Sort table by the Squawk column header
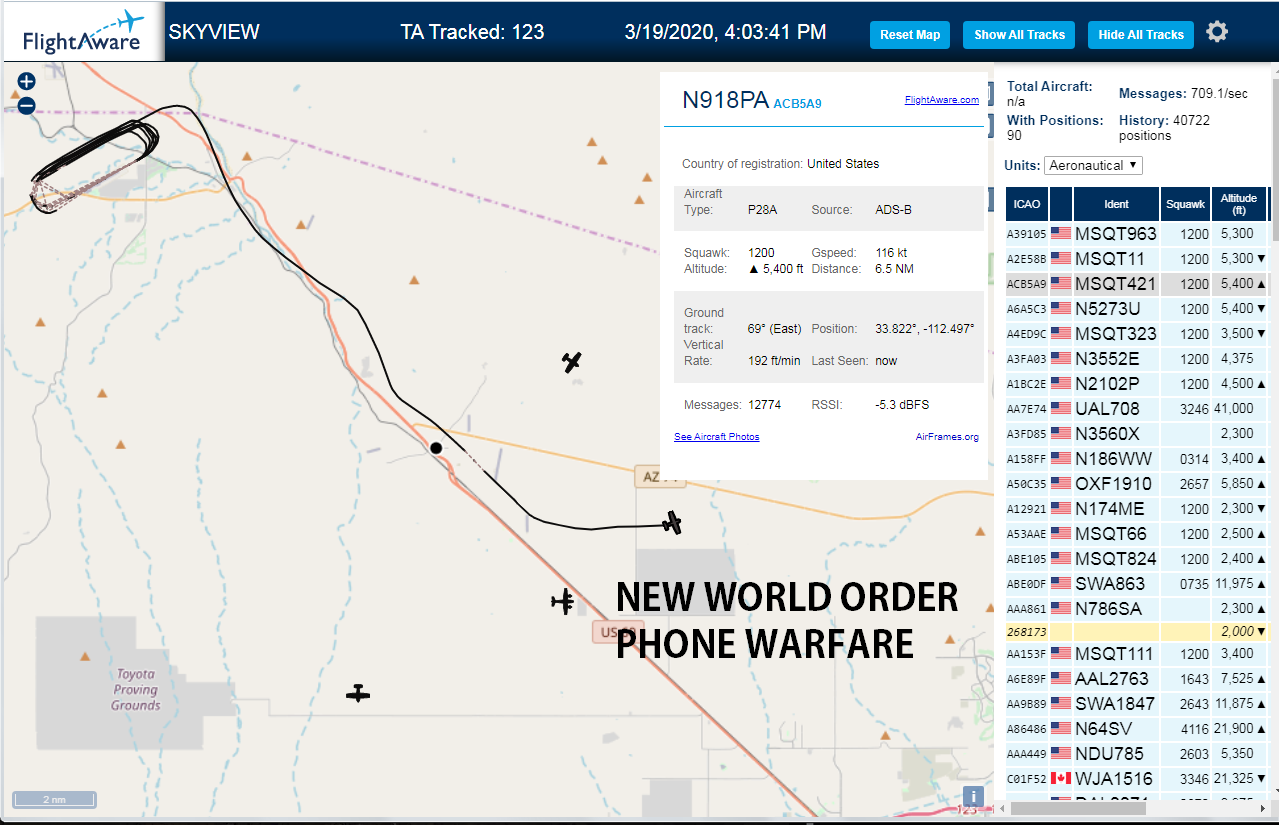 [1186, 204]
